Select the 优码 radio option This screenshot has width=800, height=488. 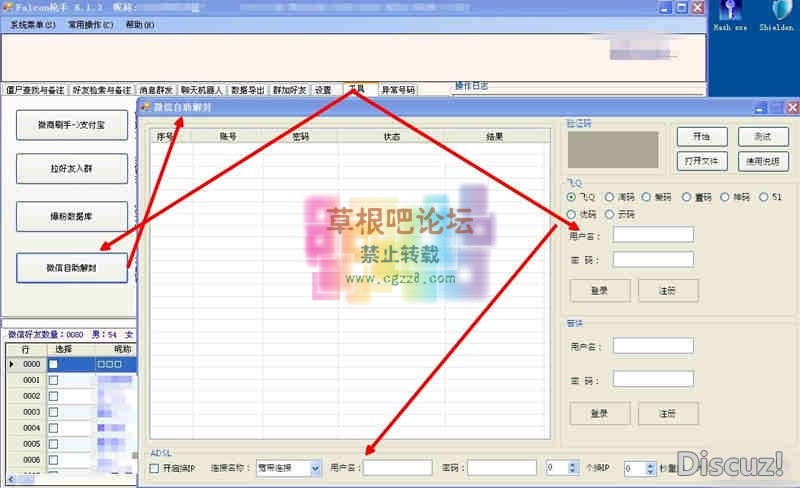571,214
